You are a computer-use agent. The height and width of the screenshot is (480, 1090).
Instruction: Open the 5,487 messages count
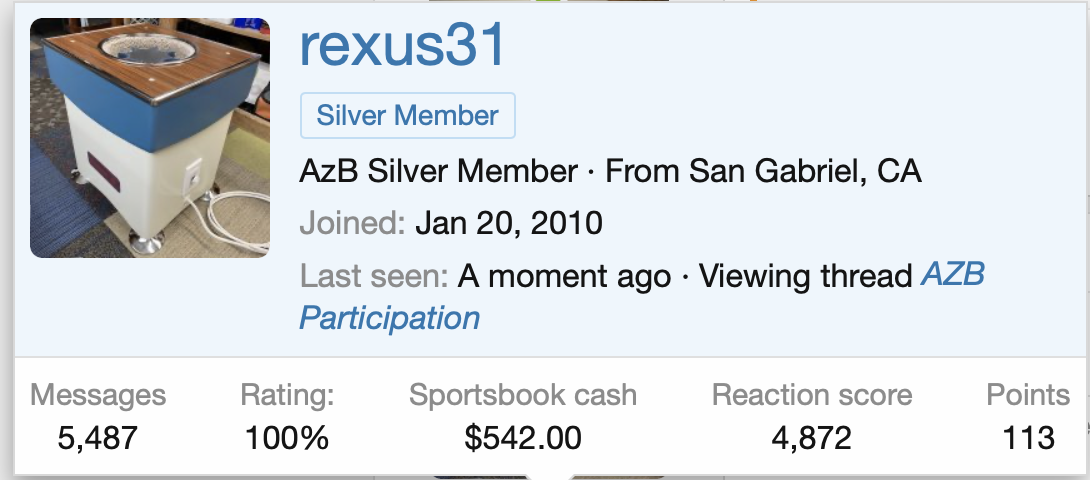click(x=97, y=438)
